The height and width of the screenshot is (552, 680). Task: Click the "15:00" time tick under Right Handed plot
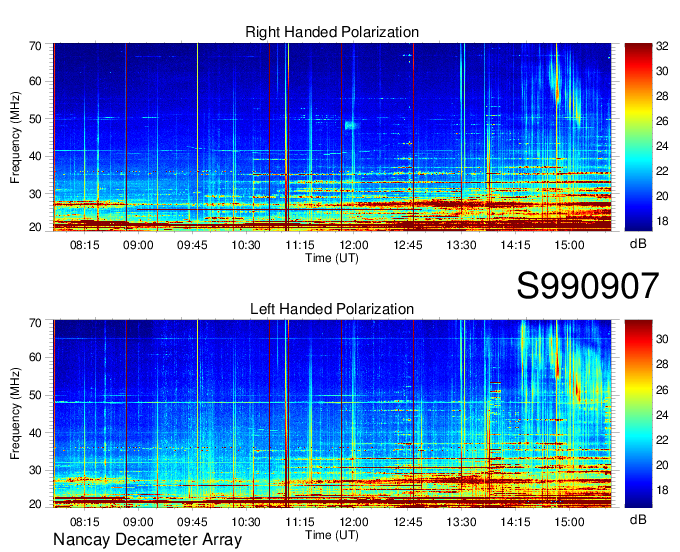click(569, 245)
